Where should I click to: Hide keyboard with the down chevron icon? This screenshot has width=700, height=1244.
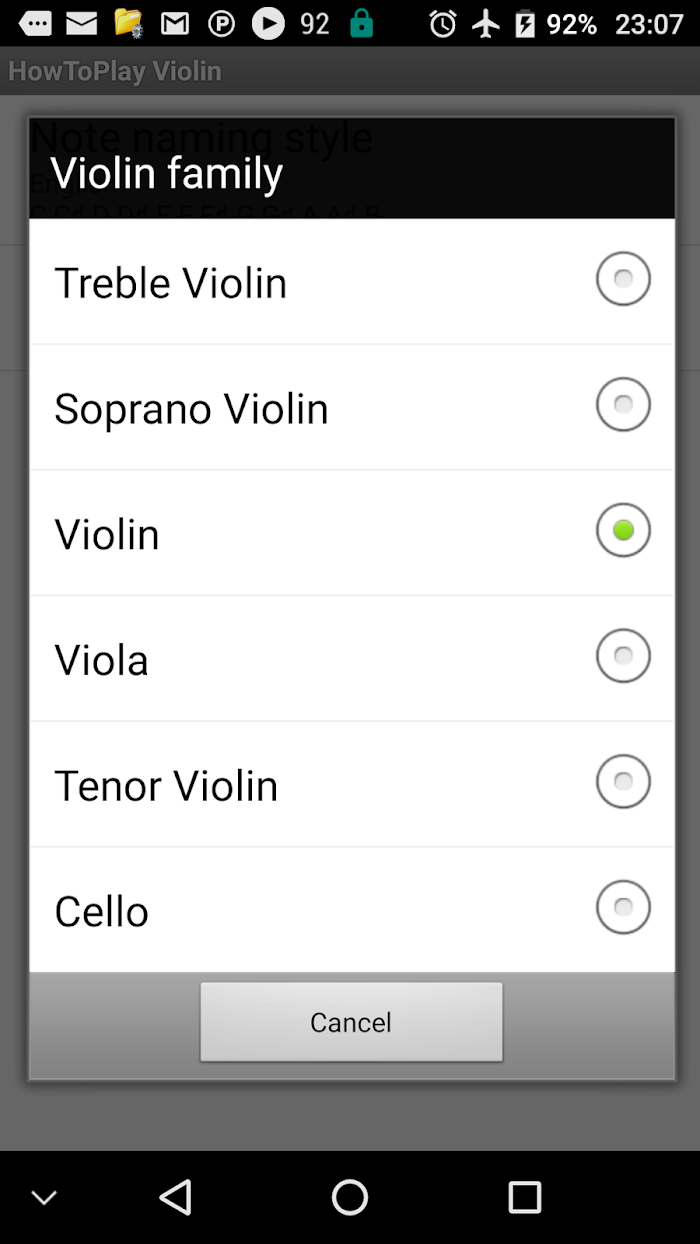[44, 1197]
